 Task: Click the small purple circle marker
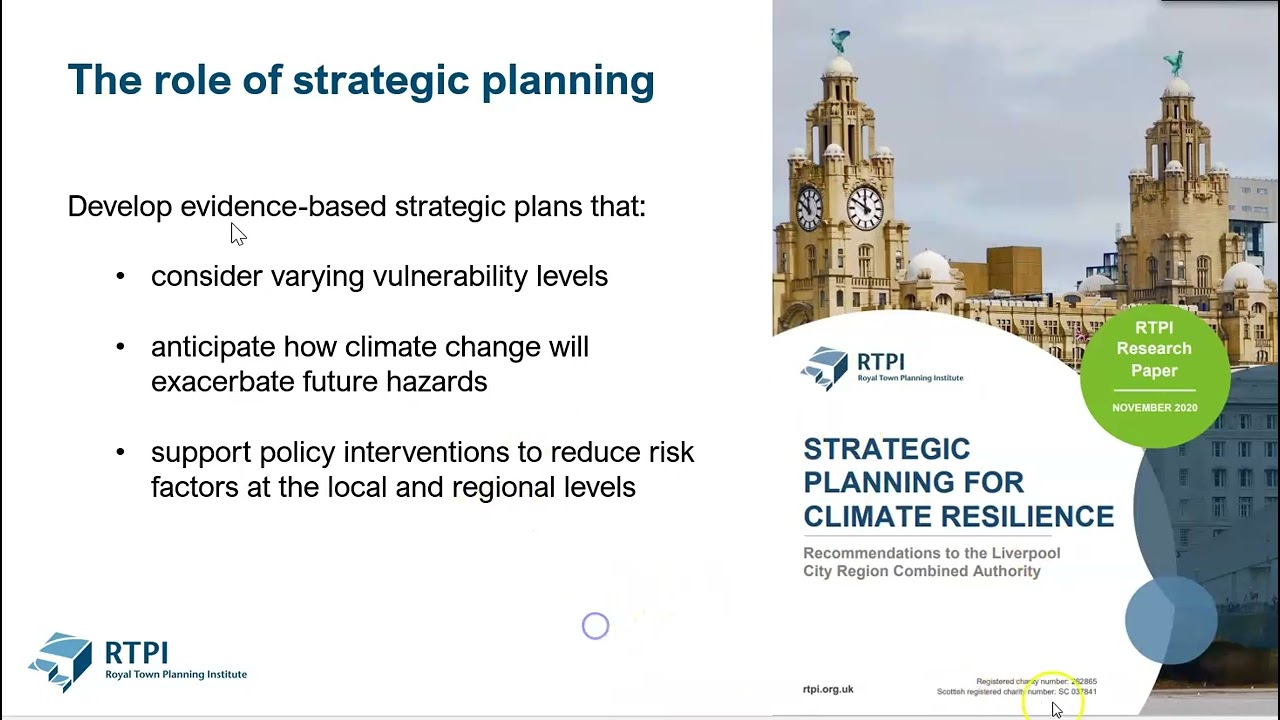(x=595, y=626)
